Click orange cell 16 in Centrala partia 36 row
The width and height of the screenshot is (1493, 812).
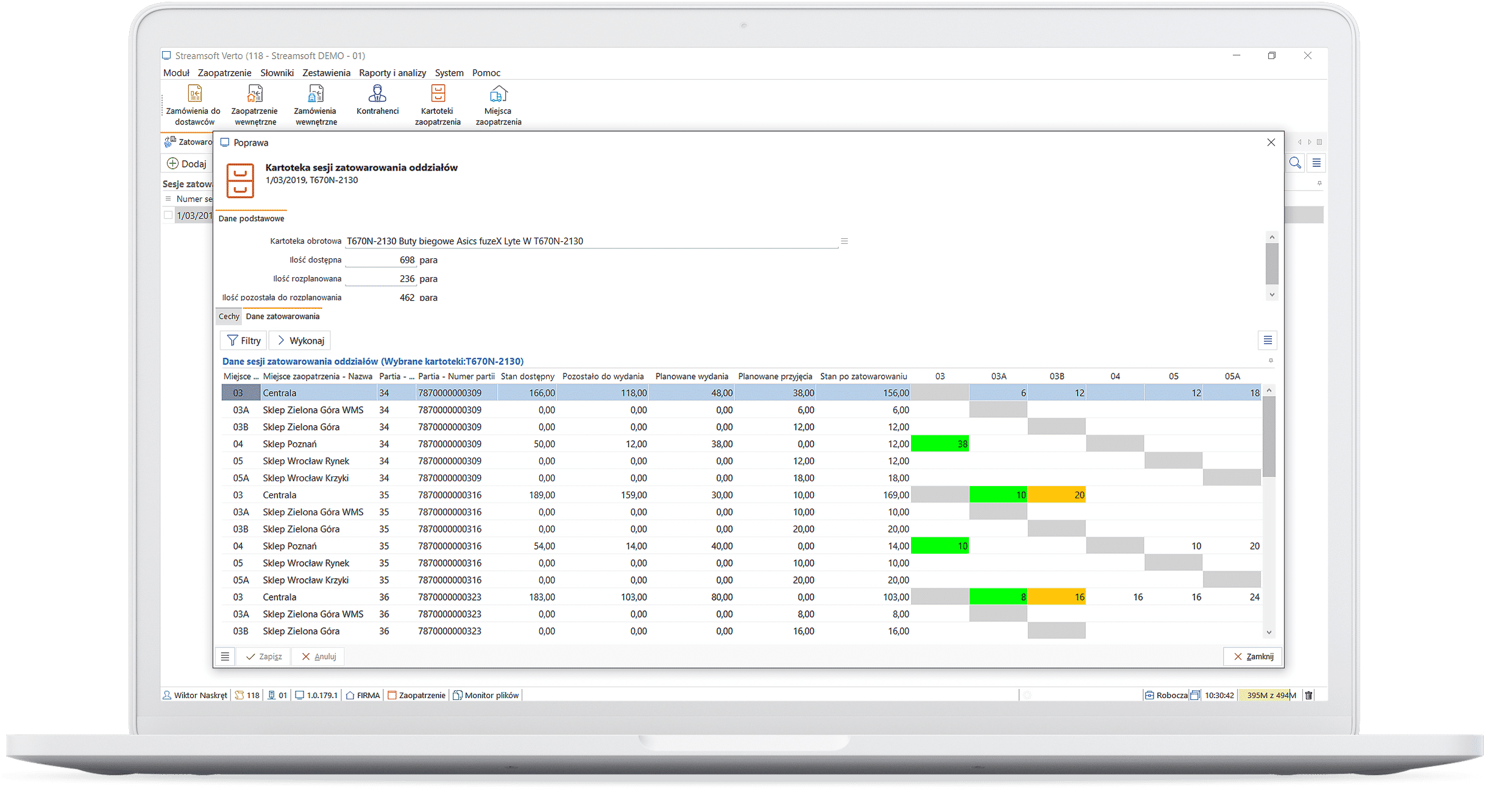(x=1057, y=597)
